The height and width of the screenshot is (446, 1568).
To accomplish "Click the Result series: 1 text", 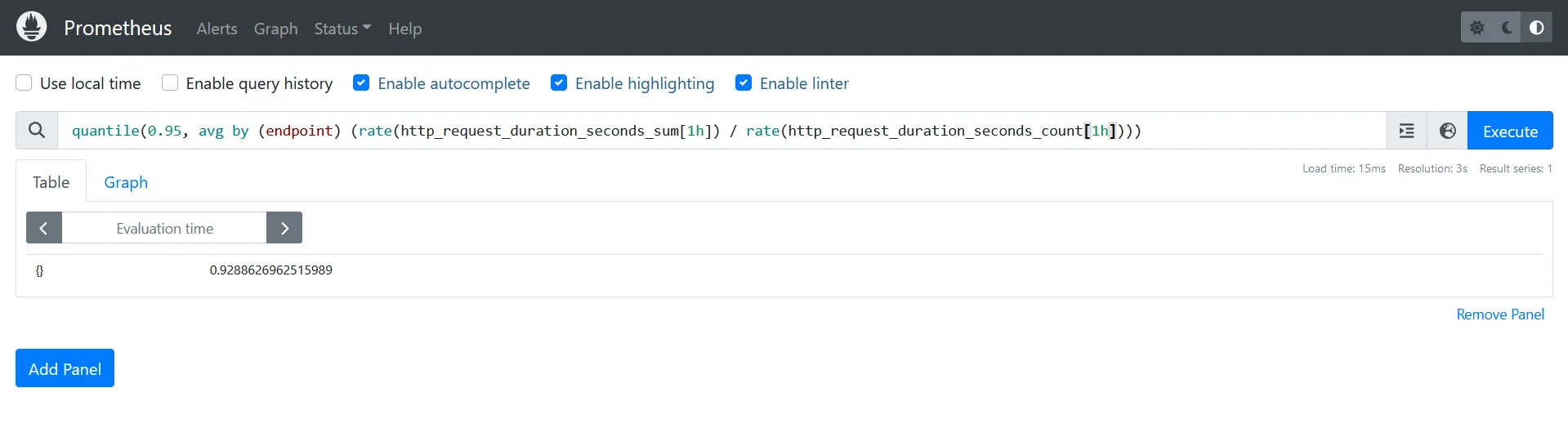I will [x=1516, y=168].
